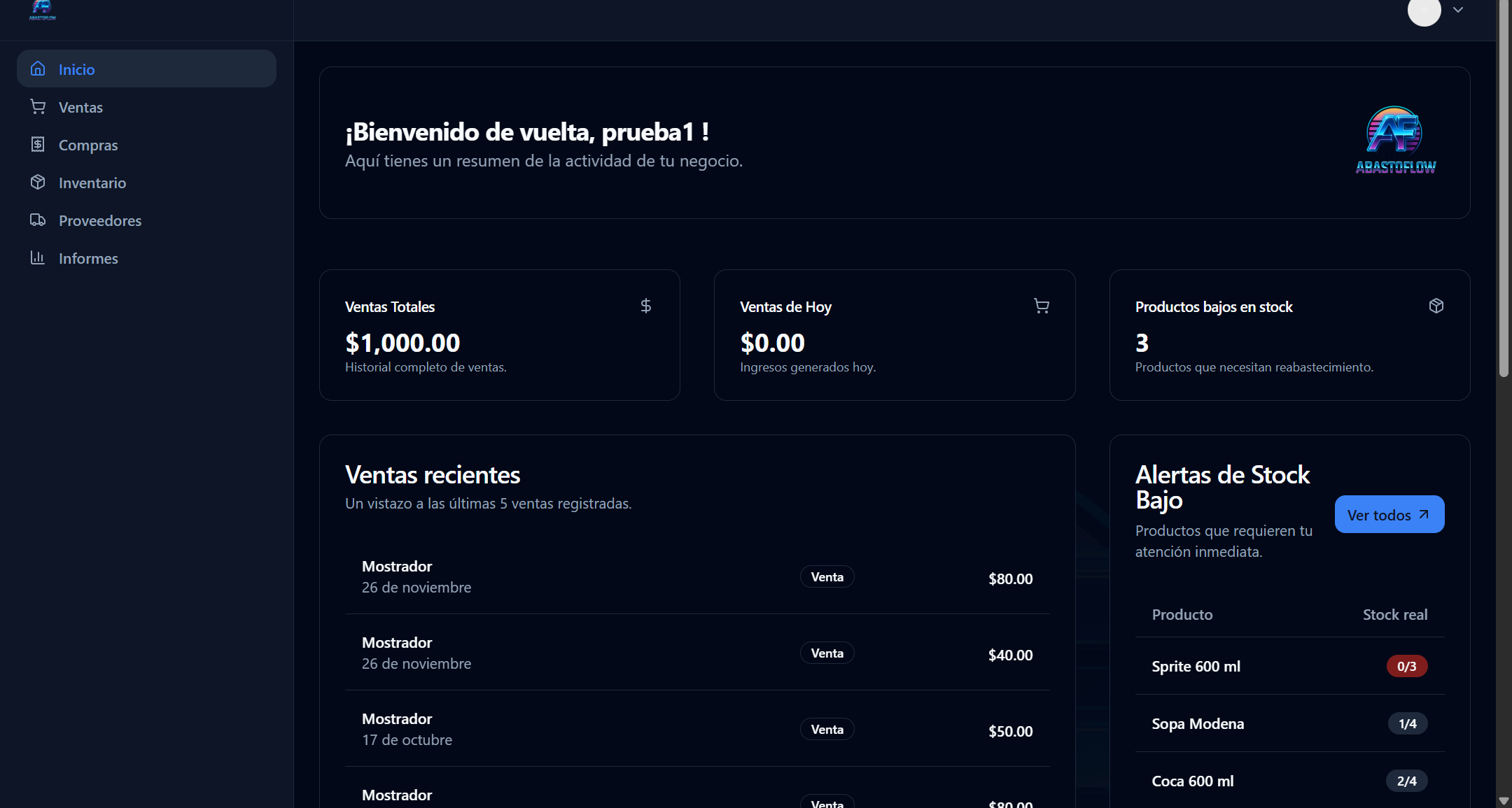
Task: Click the Ventas shopping cart sidebar icon
Action: pyautogui.click(x=38, y=106)
